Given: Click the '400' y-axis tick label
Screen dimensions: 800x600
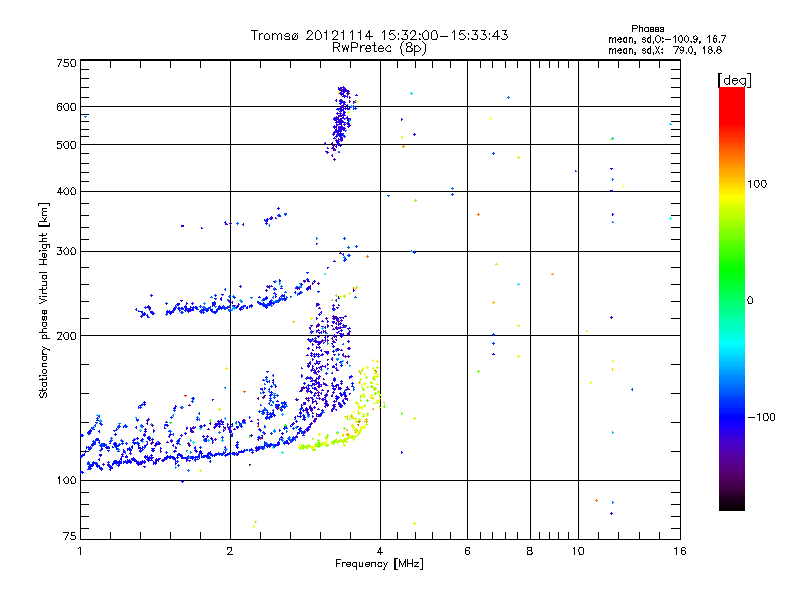Looking at the screenshot, I should coord(66,191).
